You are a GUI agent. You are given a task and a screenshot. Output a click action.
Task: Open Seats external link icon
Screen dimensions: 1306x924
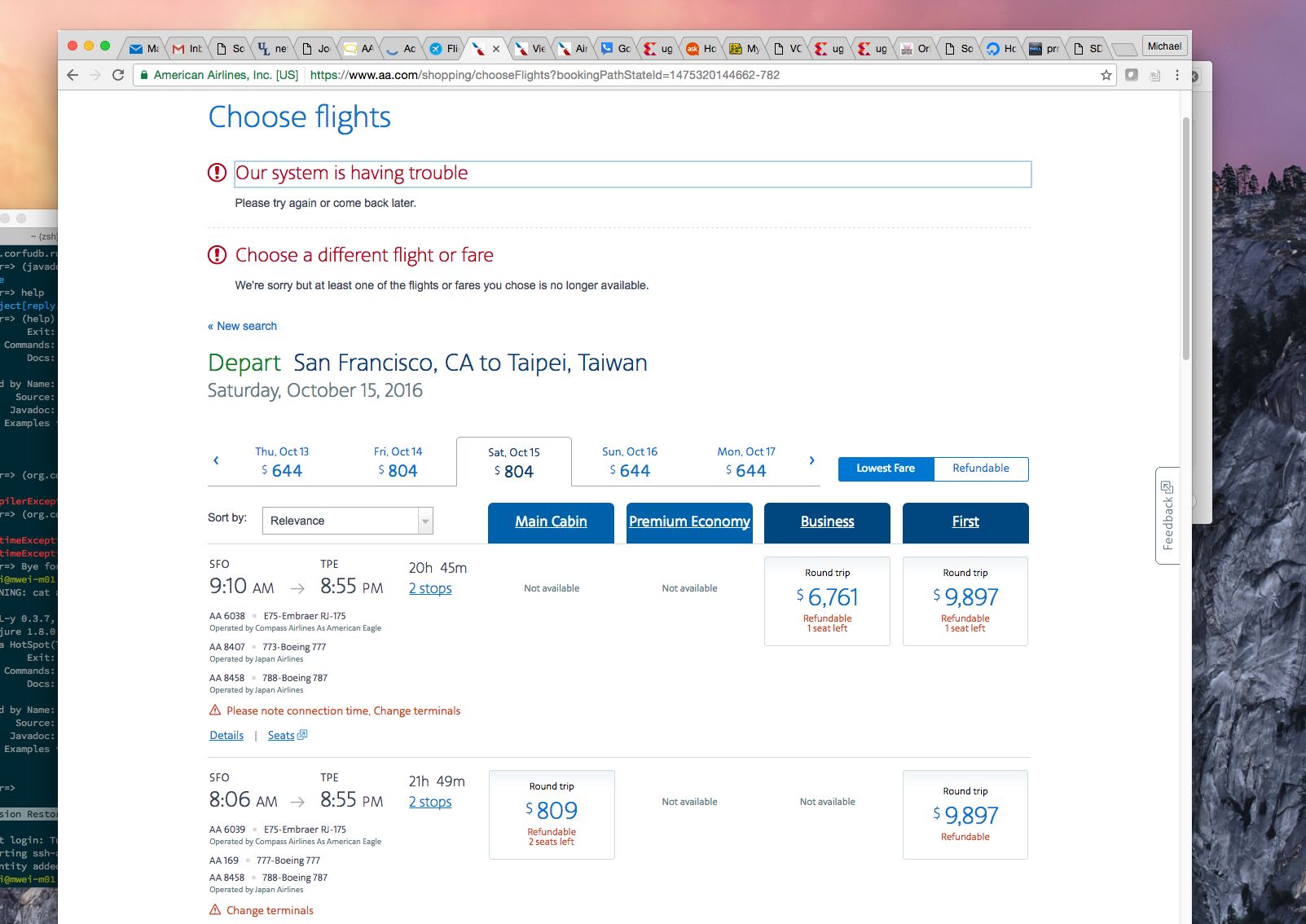pos(302,735)
